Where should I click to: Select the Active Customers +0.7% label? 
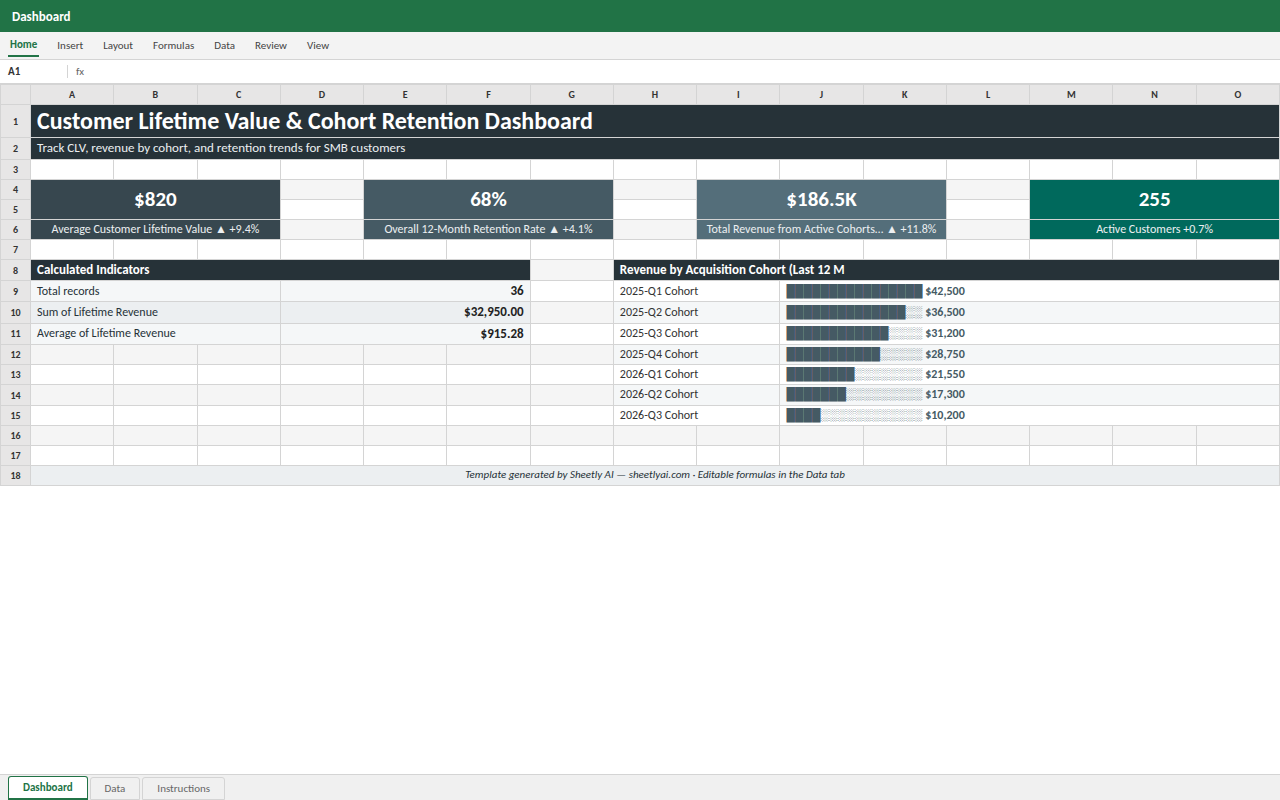point(1154,229)
